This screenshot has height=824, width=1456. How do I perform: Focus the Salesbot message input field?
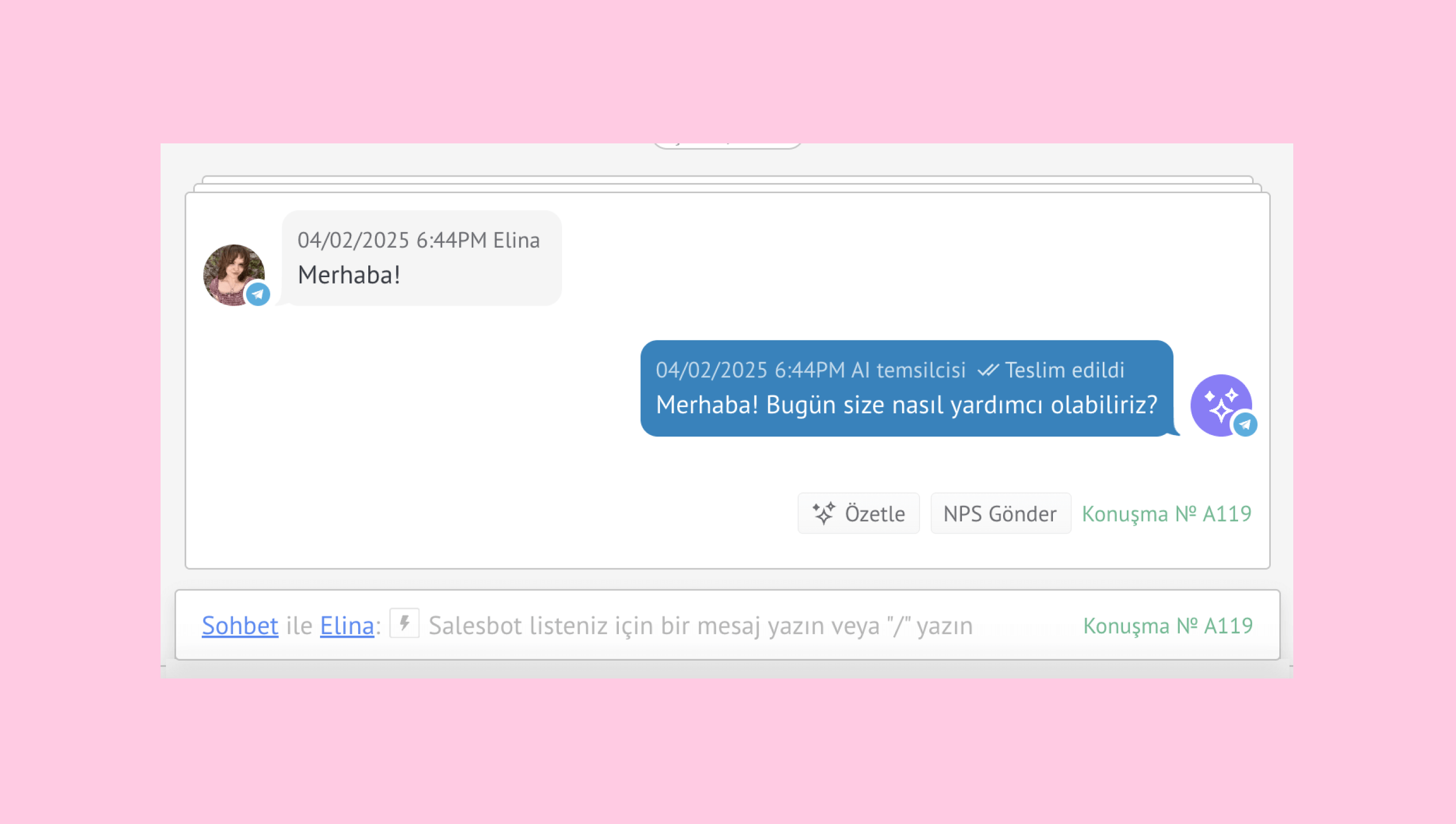point(700,625)
